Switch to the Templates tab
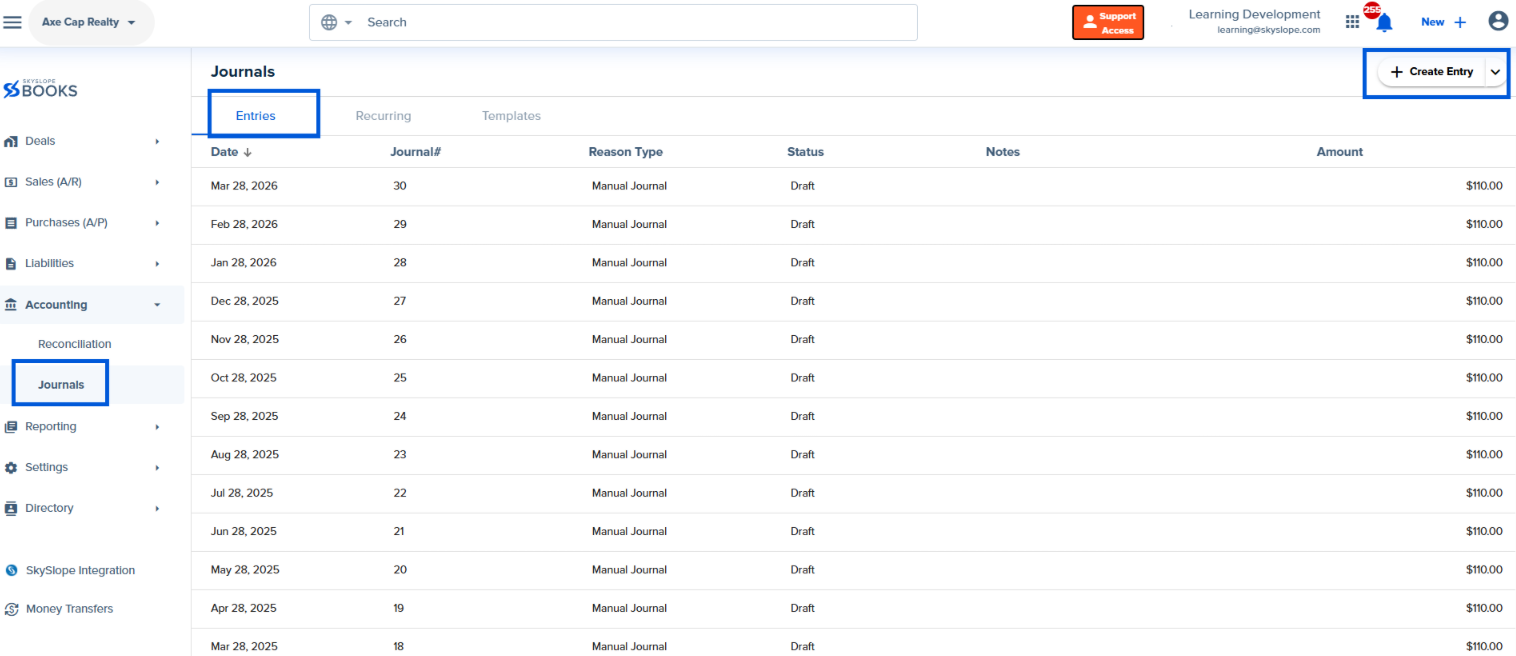 [511, 116]
